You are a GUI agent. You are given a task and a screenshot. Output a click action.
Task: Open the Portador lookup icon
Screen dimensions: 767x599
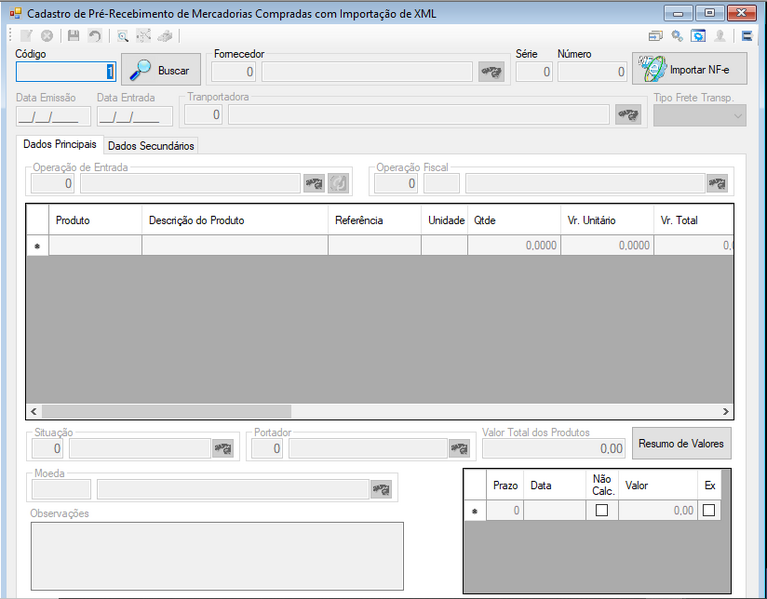459,448
